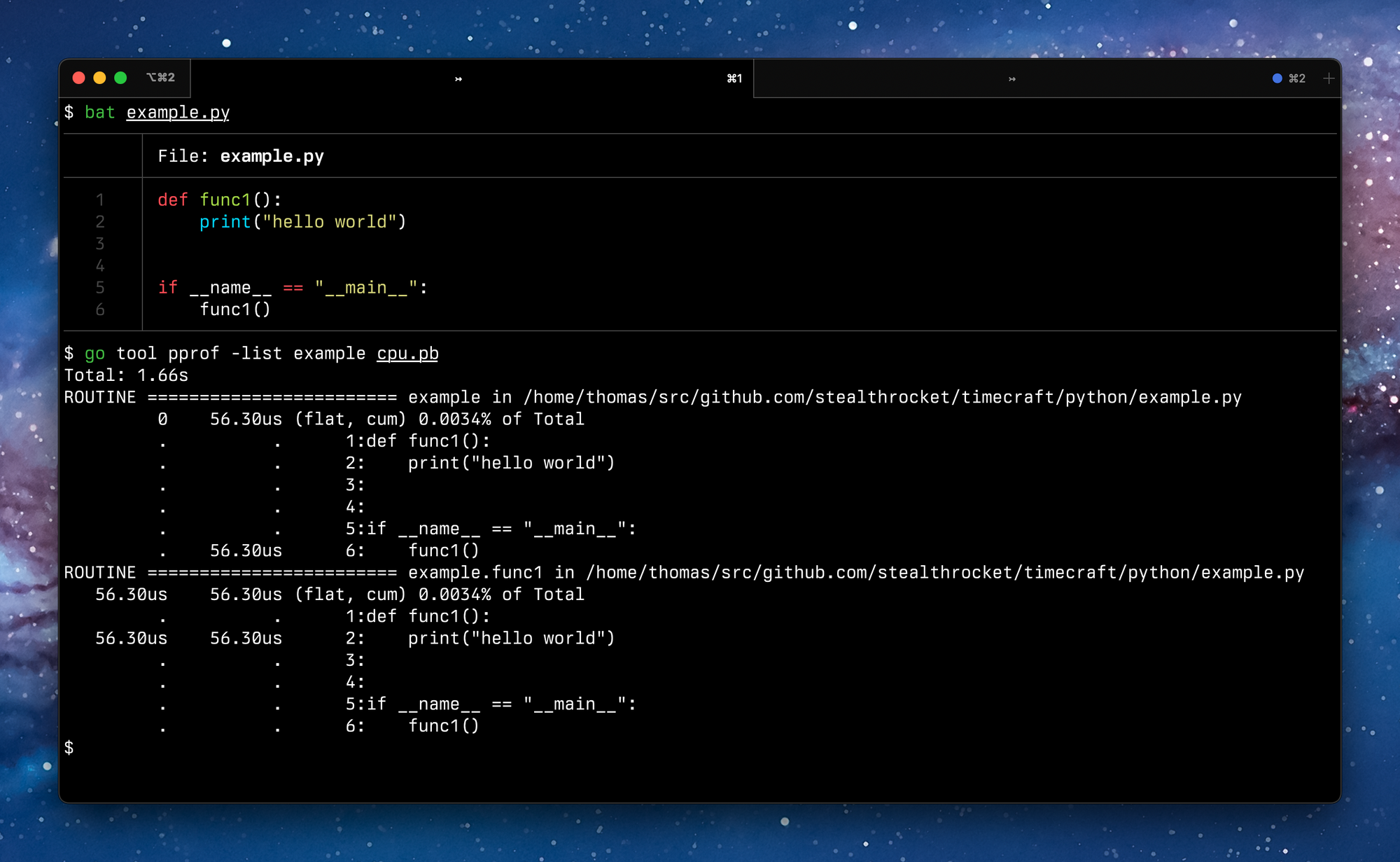Click the ⌥⌘2 badge in the title bar
1400x862 pixels.
point(161,78)
